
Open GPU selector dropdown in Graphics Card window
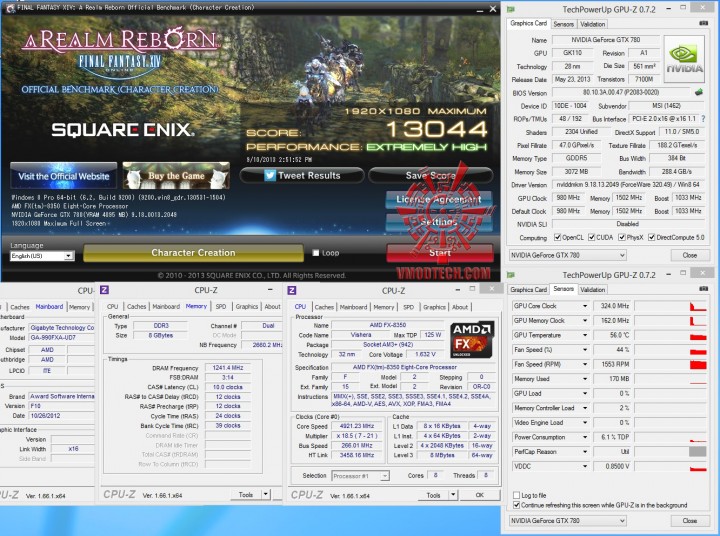tap(568, 255)
